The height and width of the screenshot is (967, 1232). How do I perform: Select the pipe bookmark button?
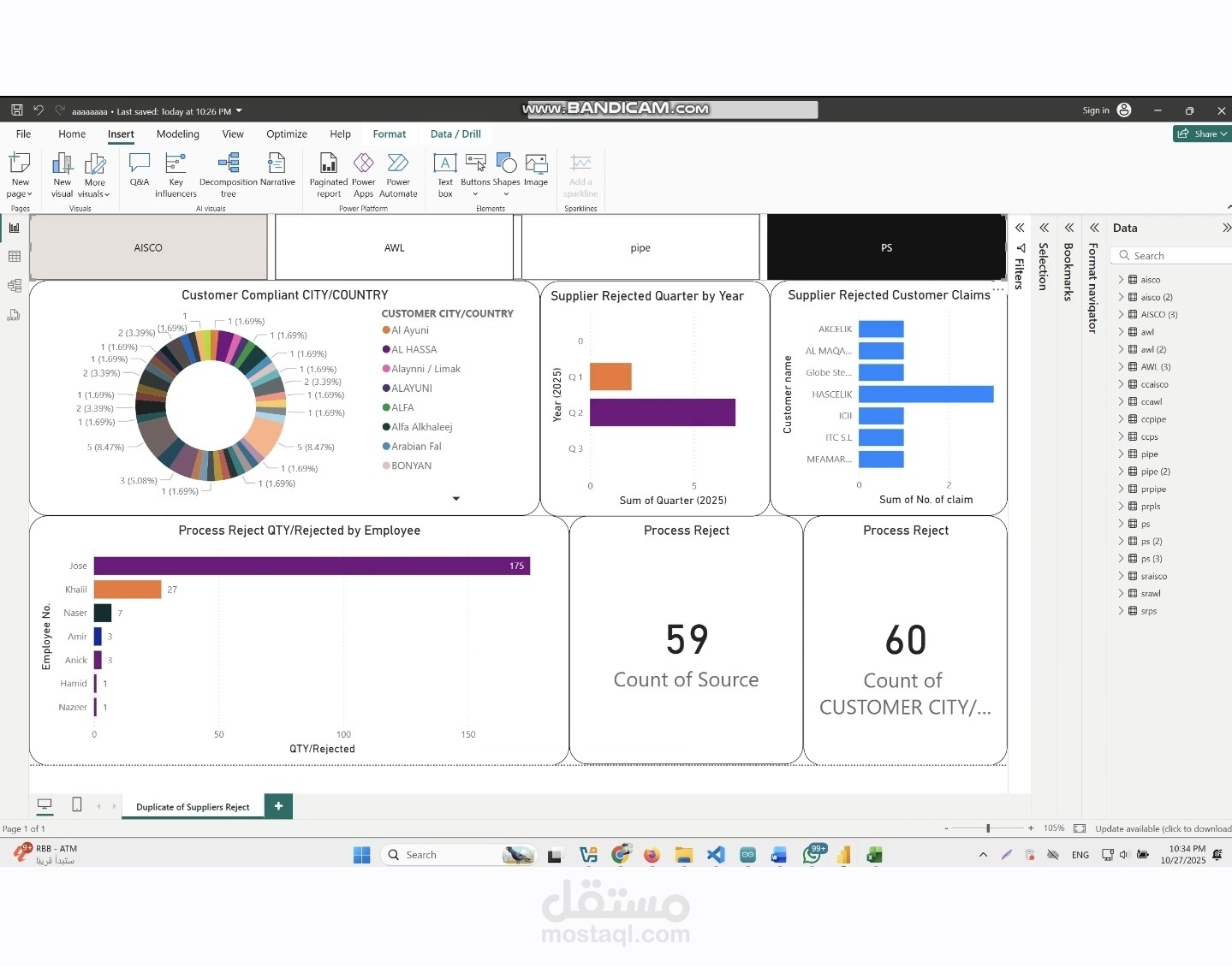(x=640, y=247)
